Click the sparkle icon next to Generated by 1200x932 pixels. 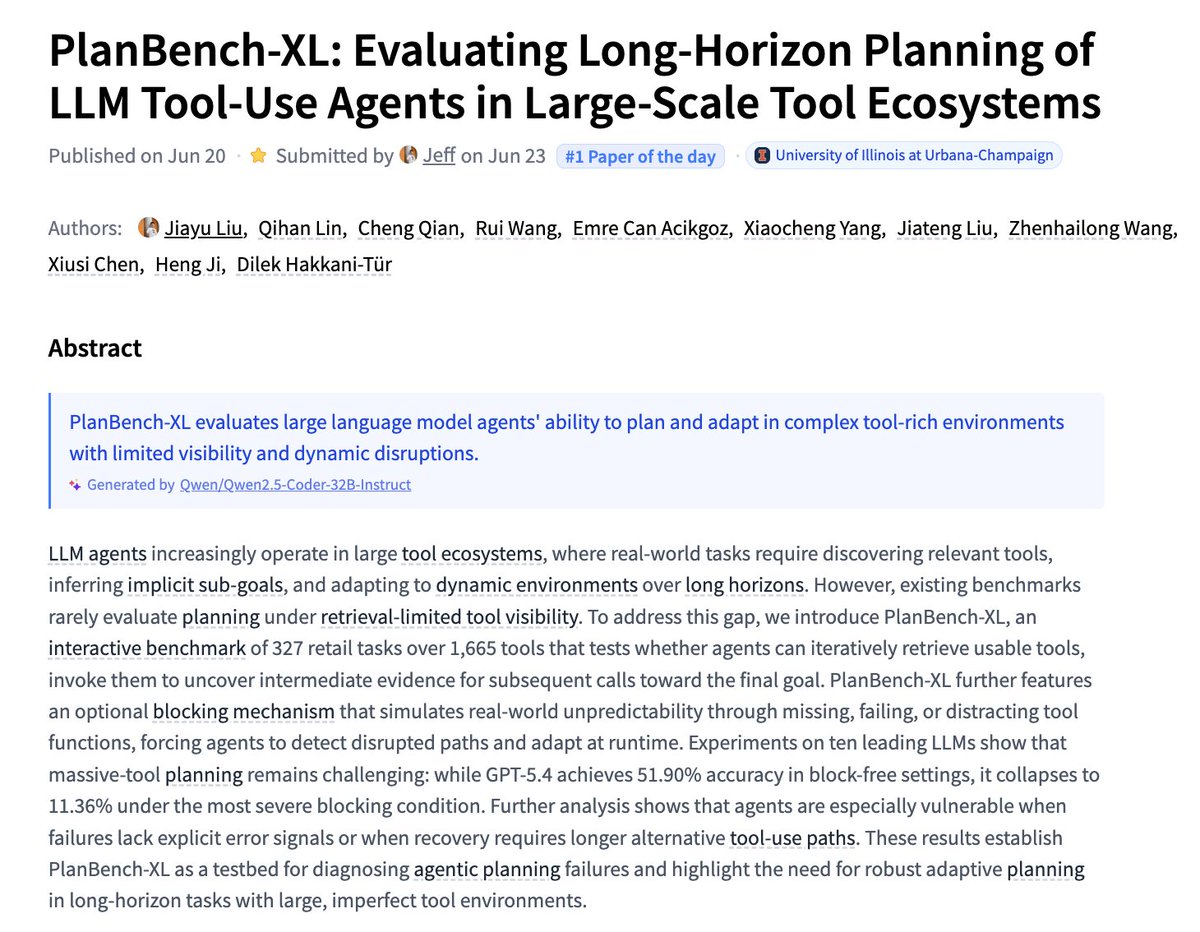pos(74,485)
